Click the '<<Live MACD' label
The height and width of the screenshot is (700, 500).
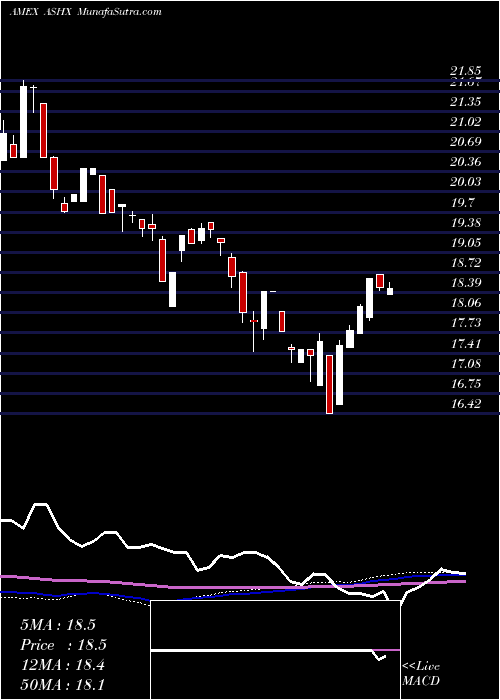421,673
